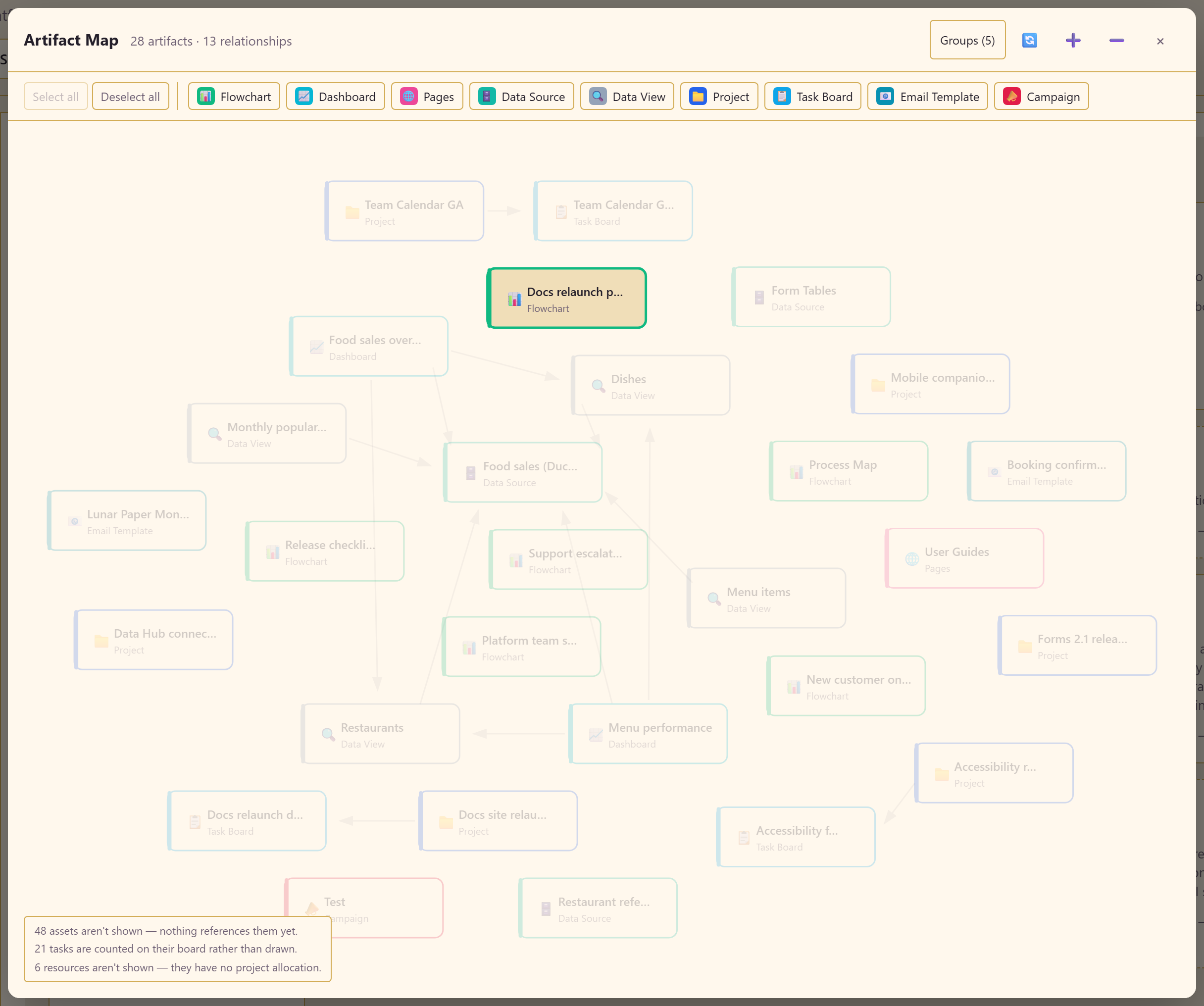The width and height of the screenshot is (1204, 1006).
Task: Toggle the Campaign type filter
Action: click(x=1041, y=97)
